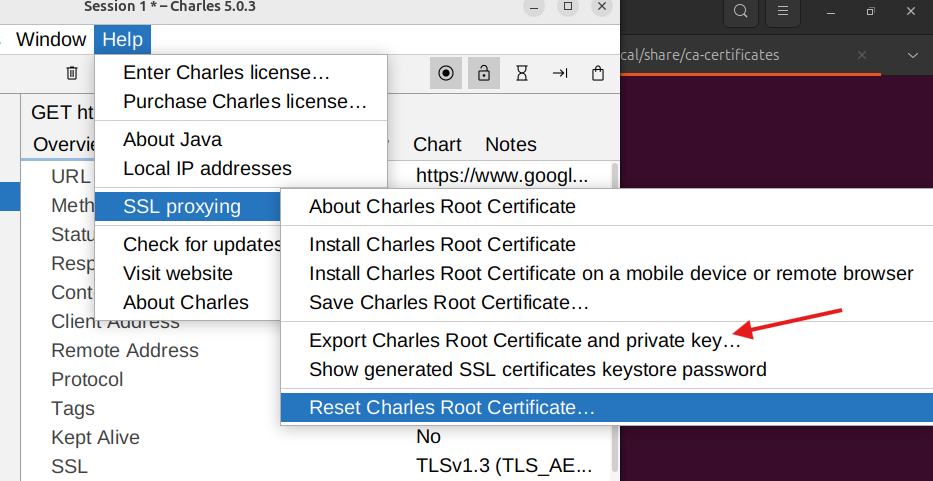The width and height of the screenshot is (933, 481).
Task: Click the trash clear session icon
Action: pyautogui.click(x=72, y=73)
